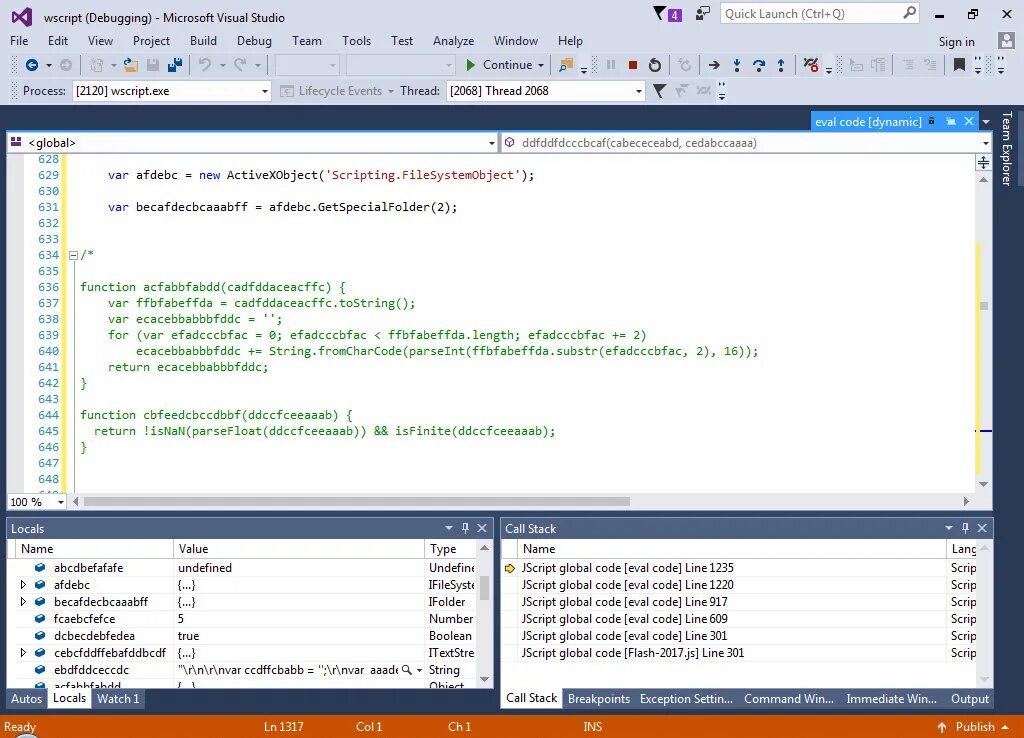This screenshot has height=738, width=1024.
Task: Click the editor horizontal scrollbar thumb
Action: pyautogui.click(x=357, y=502)
